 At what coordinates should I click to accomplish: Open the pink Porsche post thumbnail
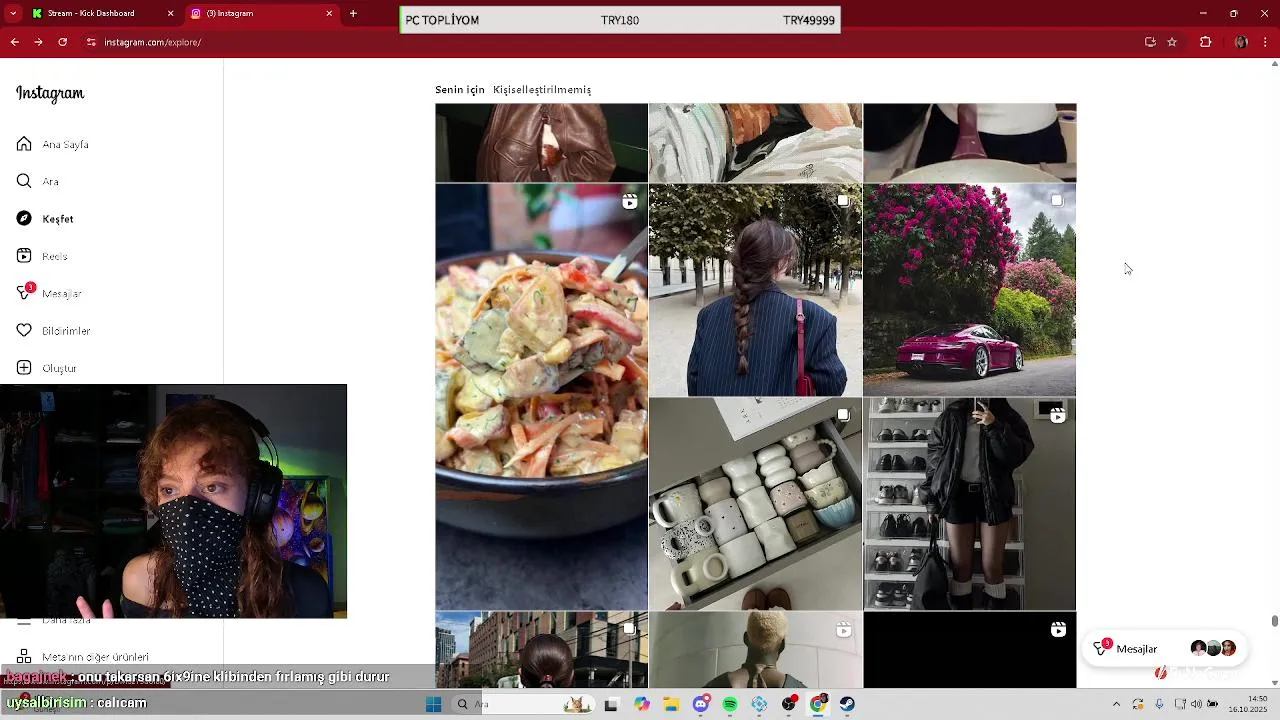pos(970,290)
